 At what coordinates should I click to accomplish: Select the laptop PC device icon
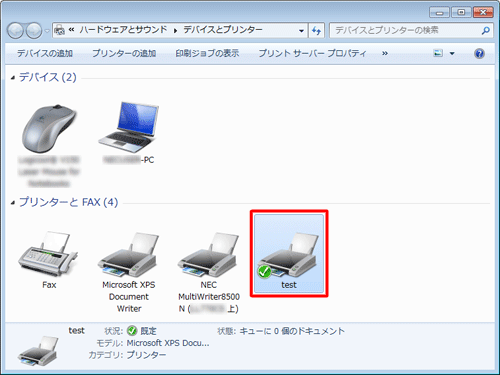[x=129, y=126]
